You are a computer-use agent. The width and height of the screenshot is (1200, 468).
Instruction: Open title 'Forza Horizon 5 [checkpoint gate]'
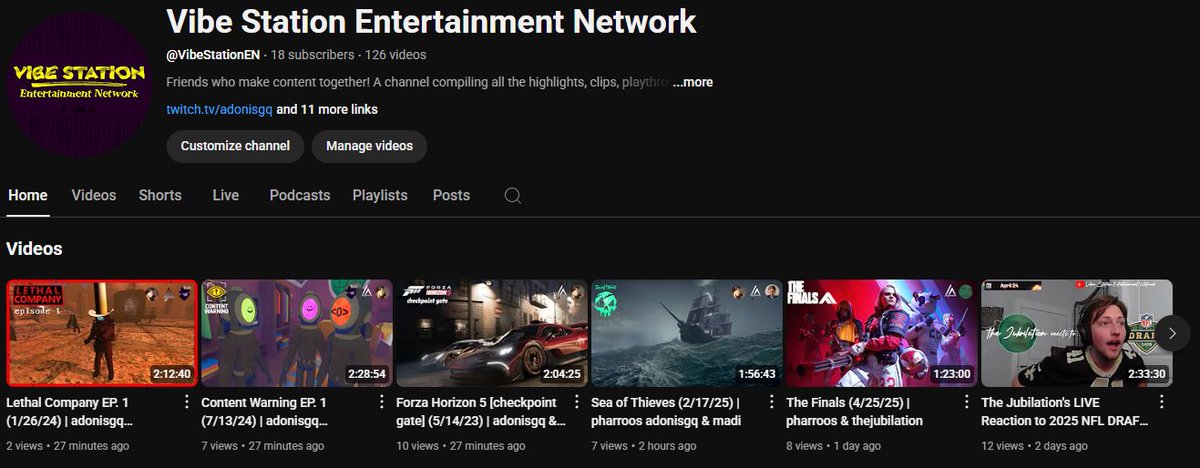pyautogui.click(x=482, y=412)
